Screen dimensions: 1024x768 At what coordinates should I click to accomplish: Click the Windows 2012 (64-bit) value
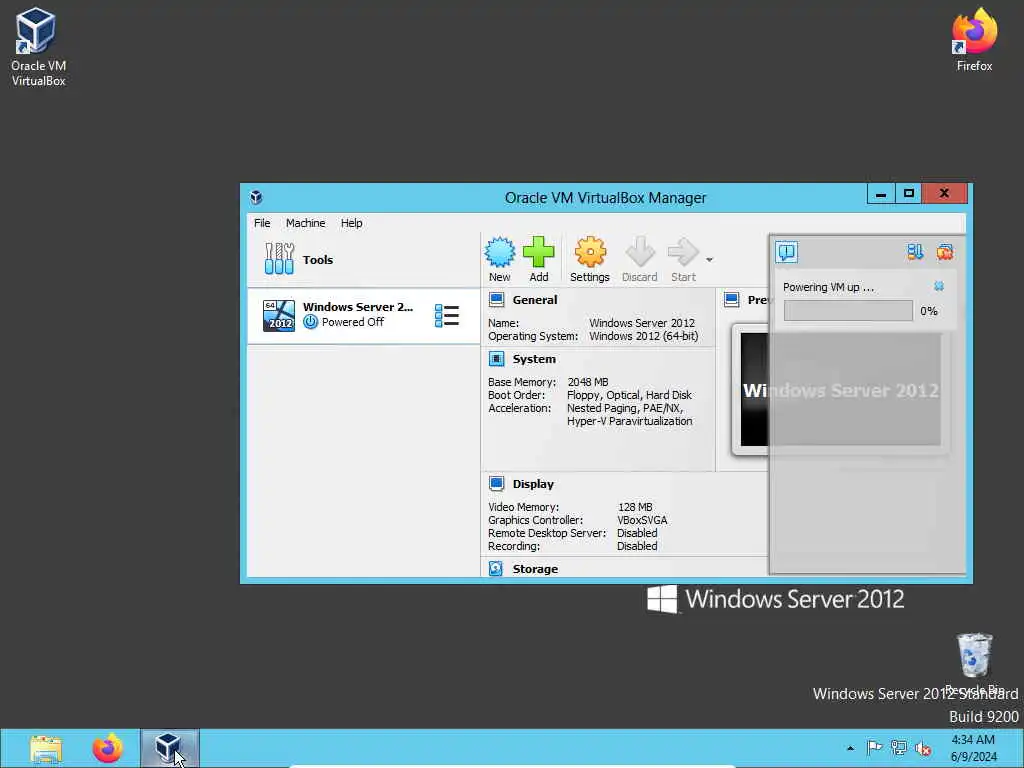point(644,336)
